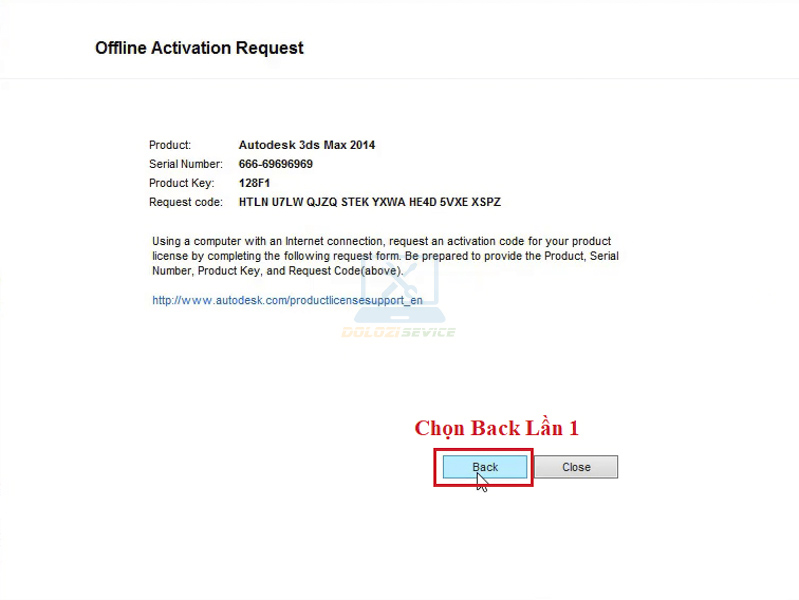Screen dimensions: 799x600
Task: Select the "Product:" field label
Action: coord(170,145)
